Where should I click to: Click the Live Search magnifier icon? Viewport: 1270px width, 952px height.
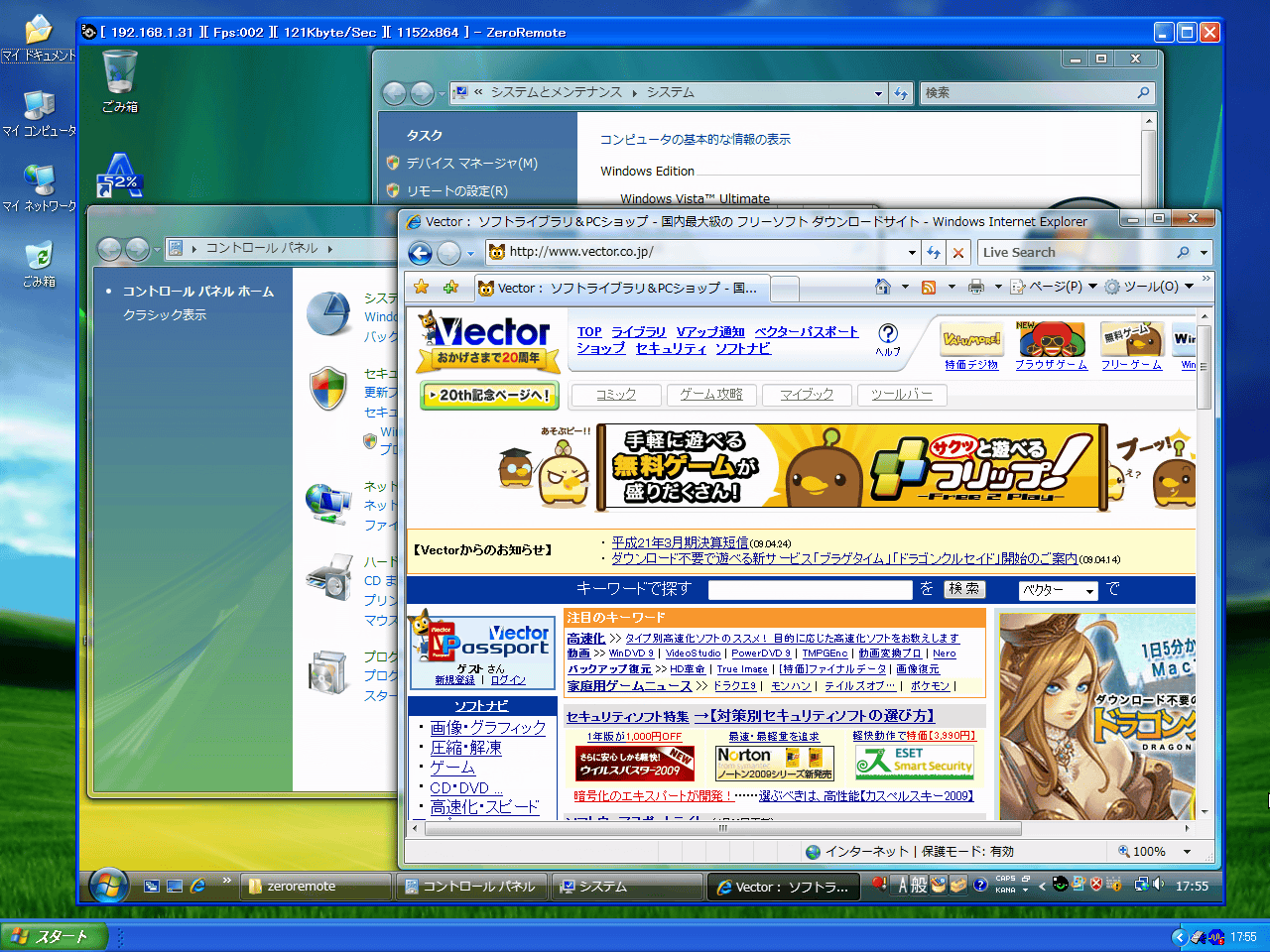coord(1183,253)
